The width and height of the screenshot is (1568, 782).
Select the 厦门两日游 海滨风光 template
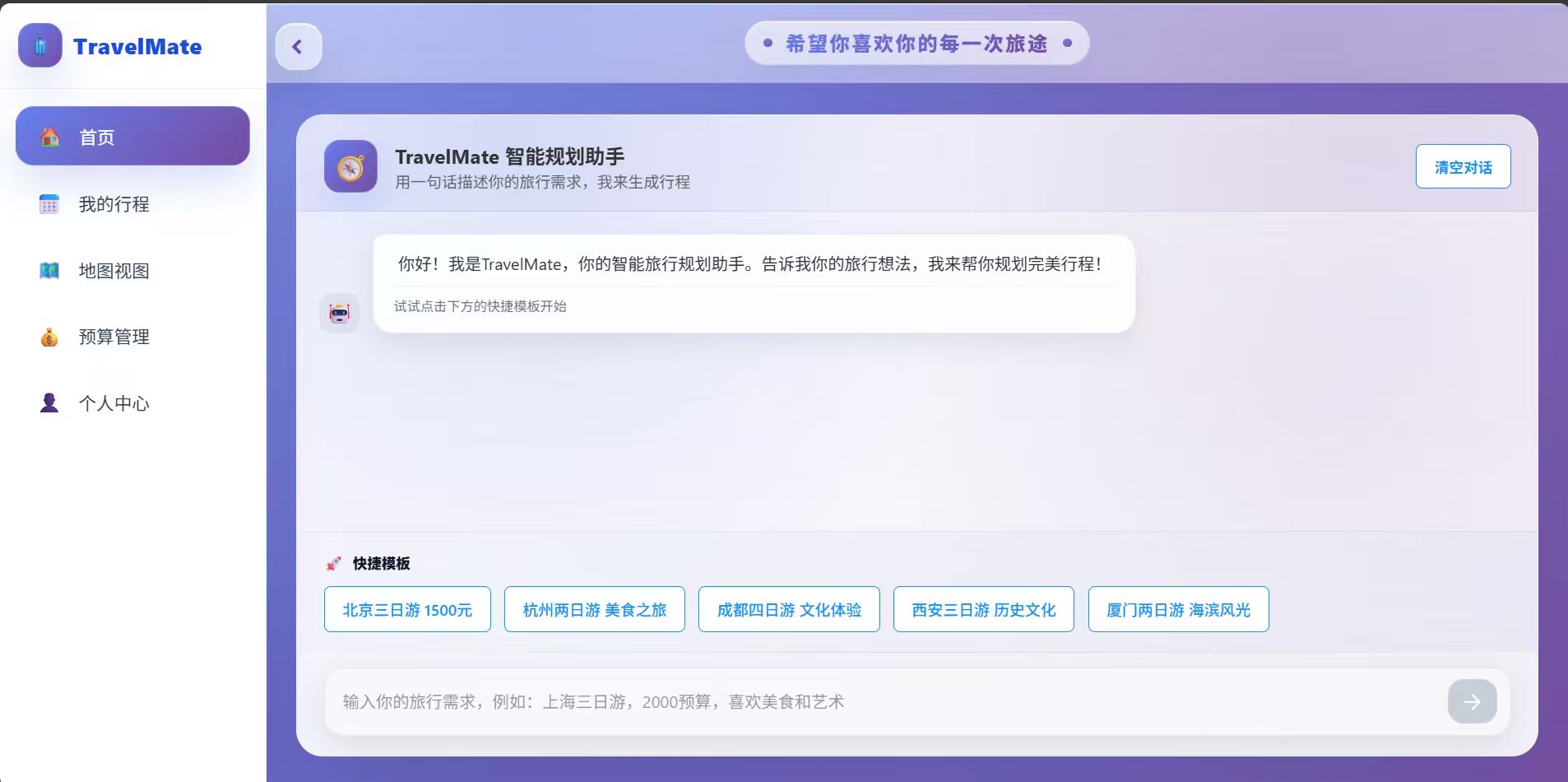click(x=1178, y=609)
